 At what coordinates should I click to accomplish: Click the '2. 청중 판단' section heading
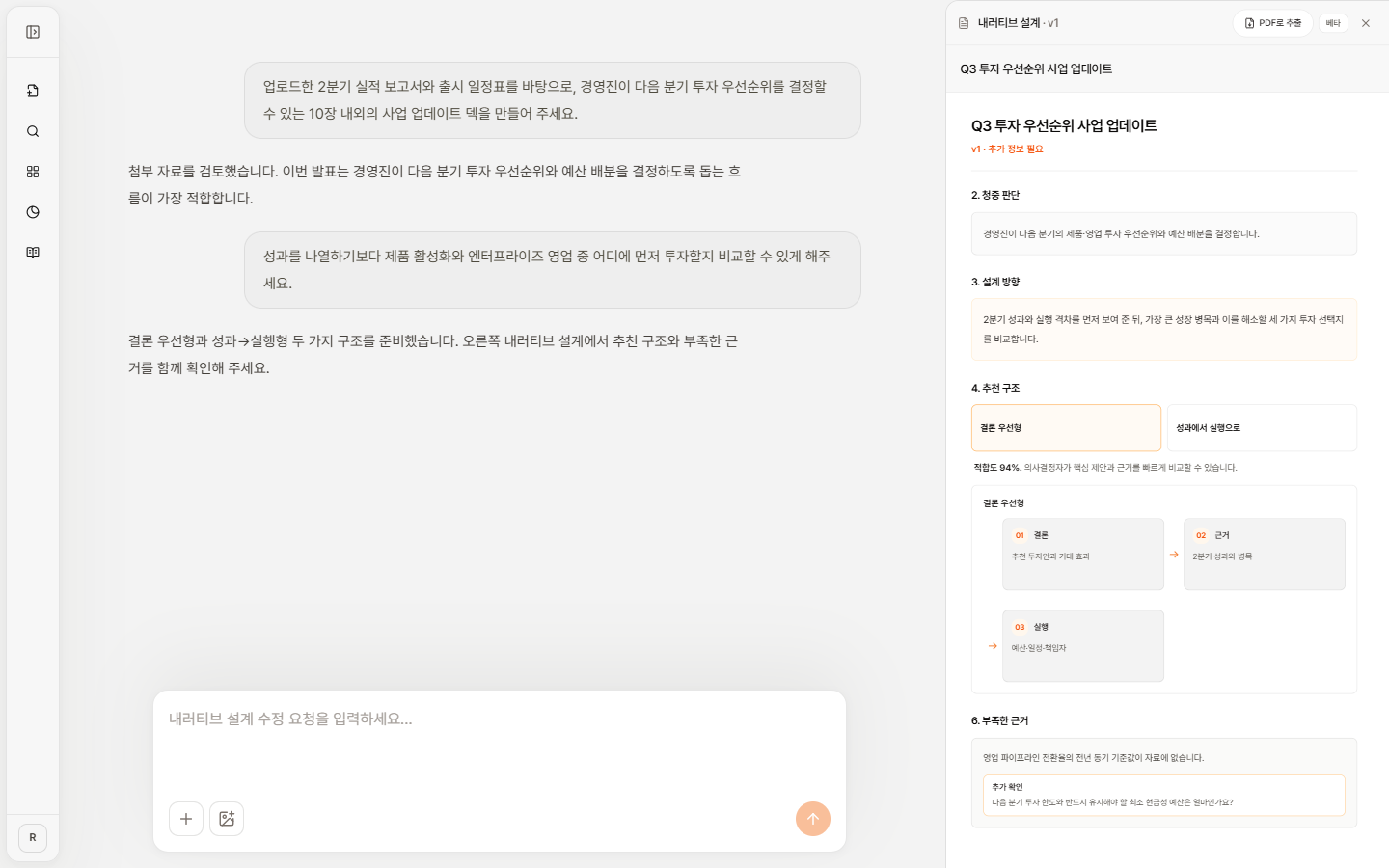click(x=995, y=195)
